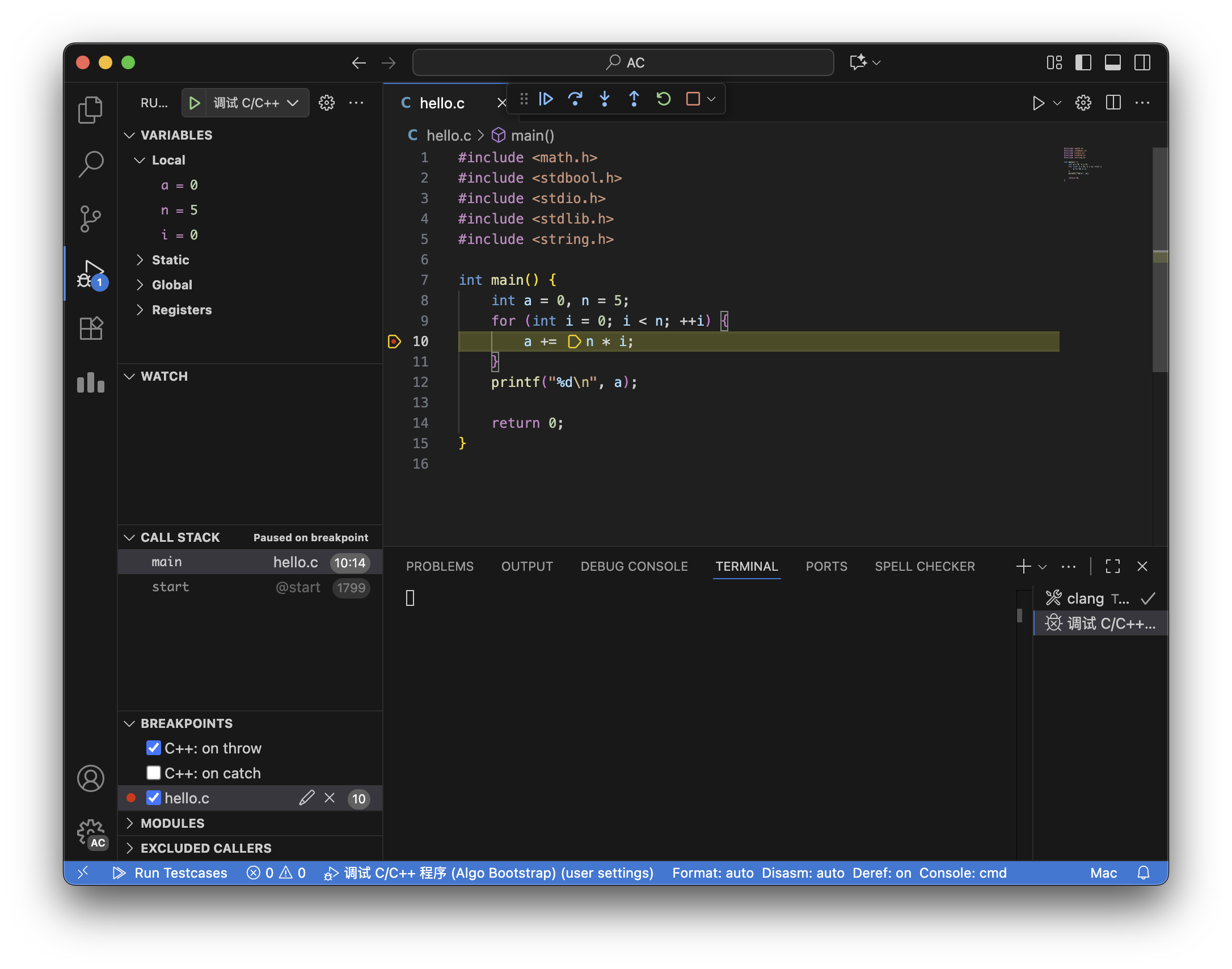This screenshot has height=969, width=1232.
Task: Restart the debug session
Action: coord(664,99)
